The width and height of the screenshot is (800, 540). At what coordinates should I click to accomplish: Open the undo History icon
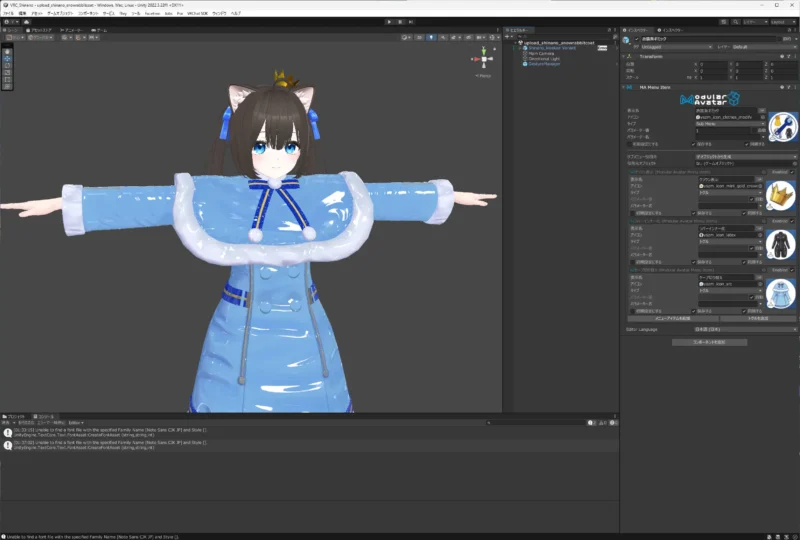tap(724, 22)
